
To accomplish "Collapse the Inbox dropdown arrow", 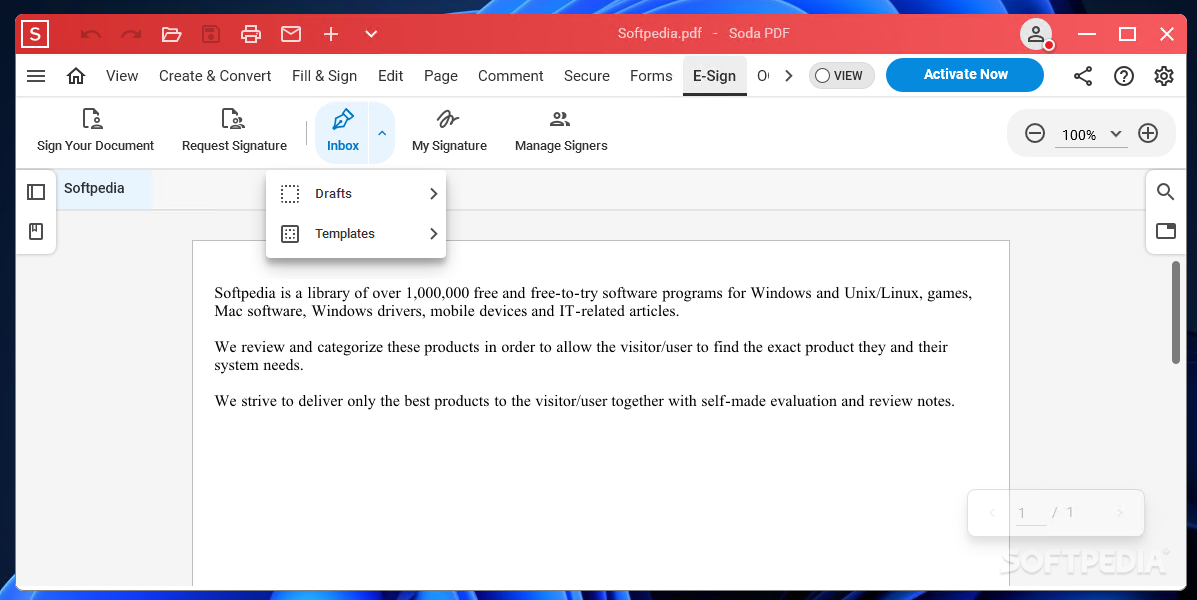I will pyautogui.click(x=382, y=133).
